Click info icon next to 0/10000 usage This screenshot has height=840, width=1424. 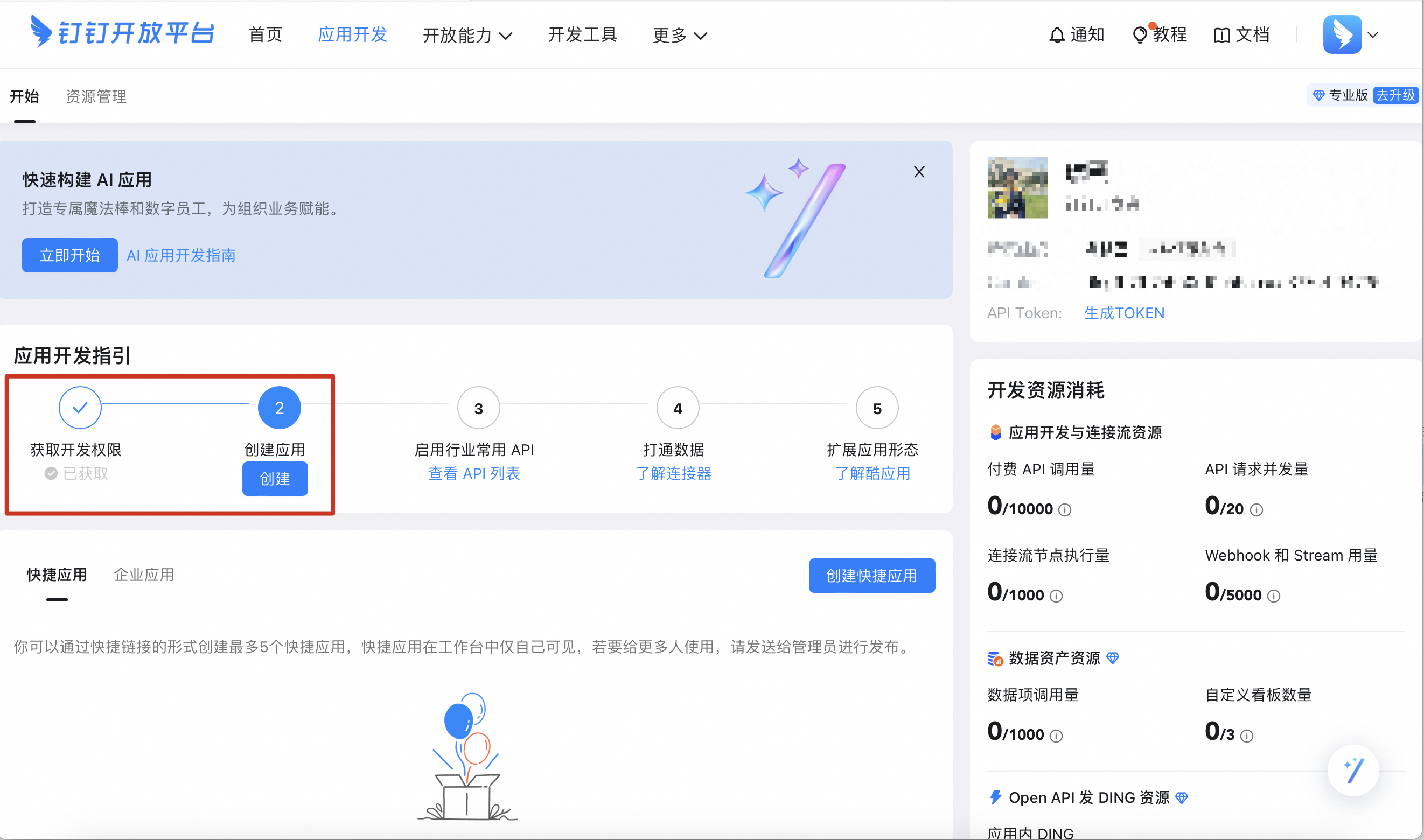click(1065, 510)
